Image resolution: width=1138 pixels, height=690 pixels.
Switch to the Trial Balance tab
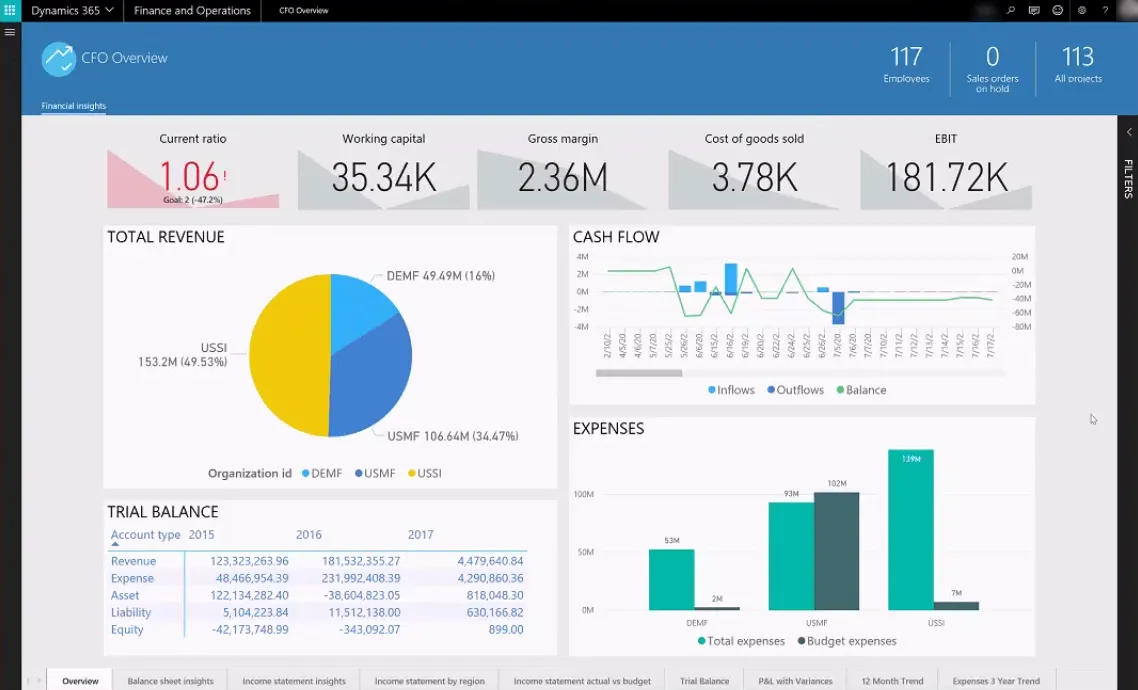704,680
